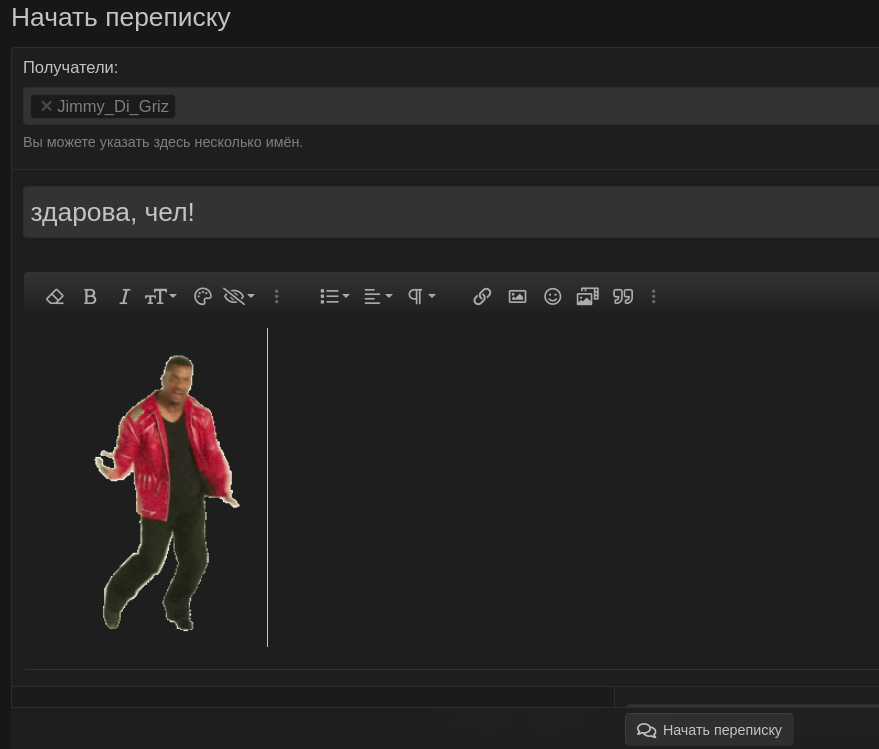Click the insert link icon

pos(482,297)
